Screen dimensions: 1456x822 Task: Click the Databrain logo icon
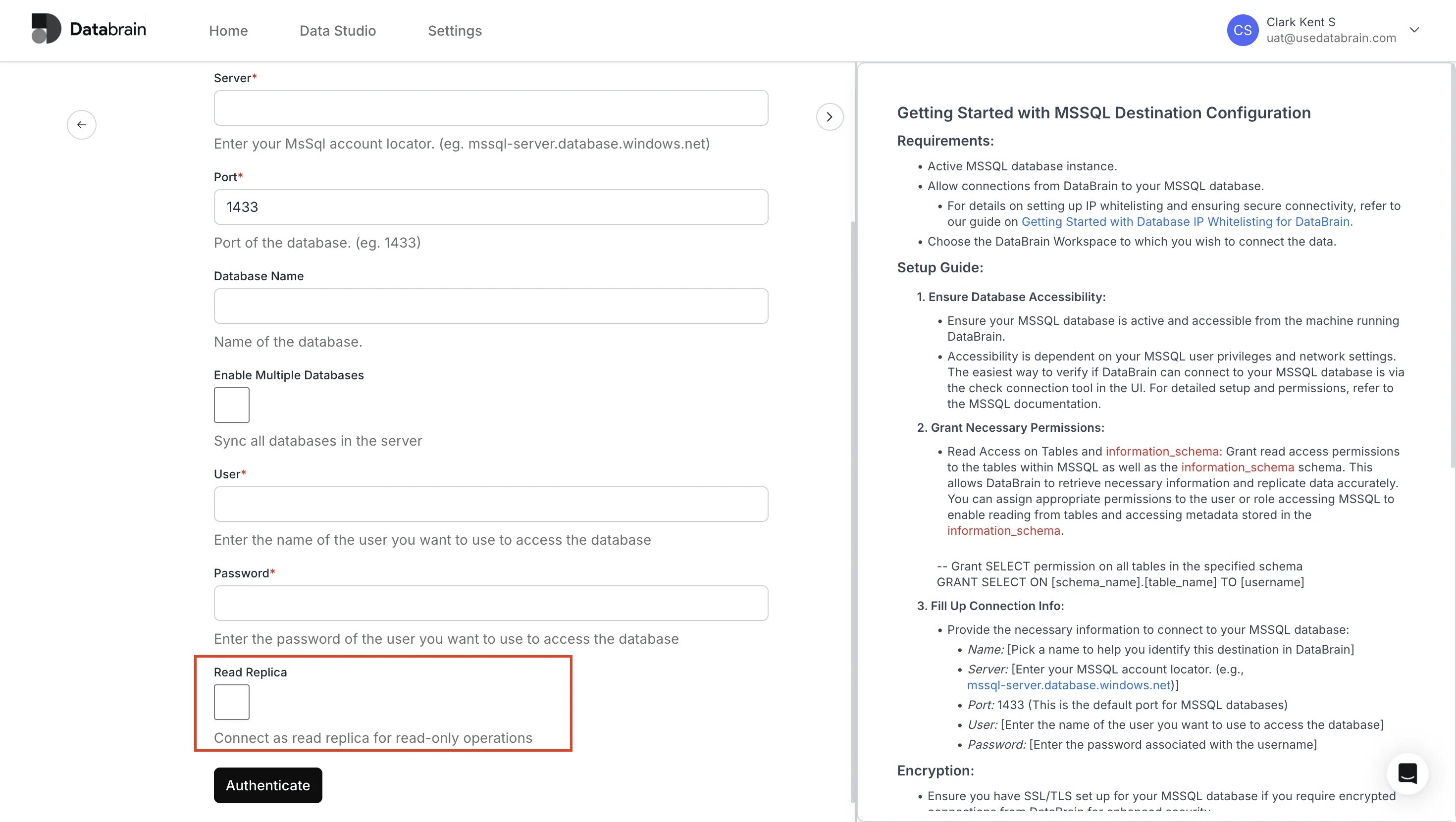pyautogui.click(x=46, y=29)
